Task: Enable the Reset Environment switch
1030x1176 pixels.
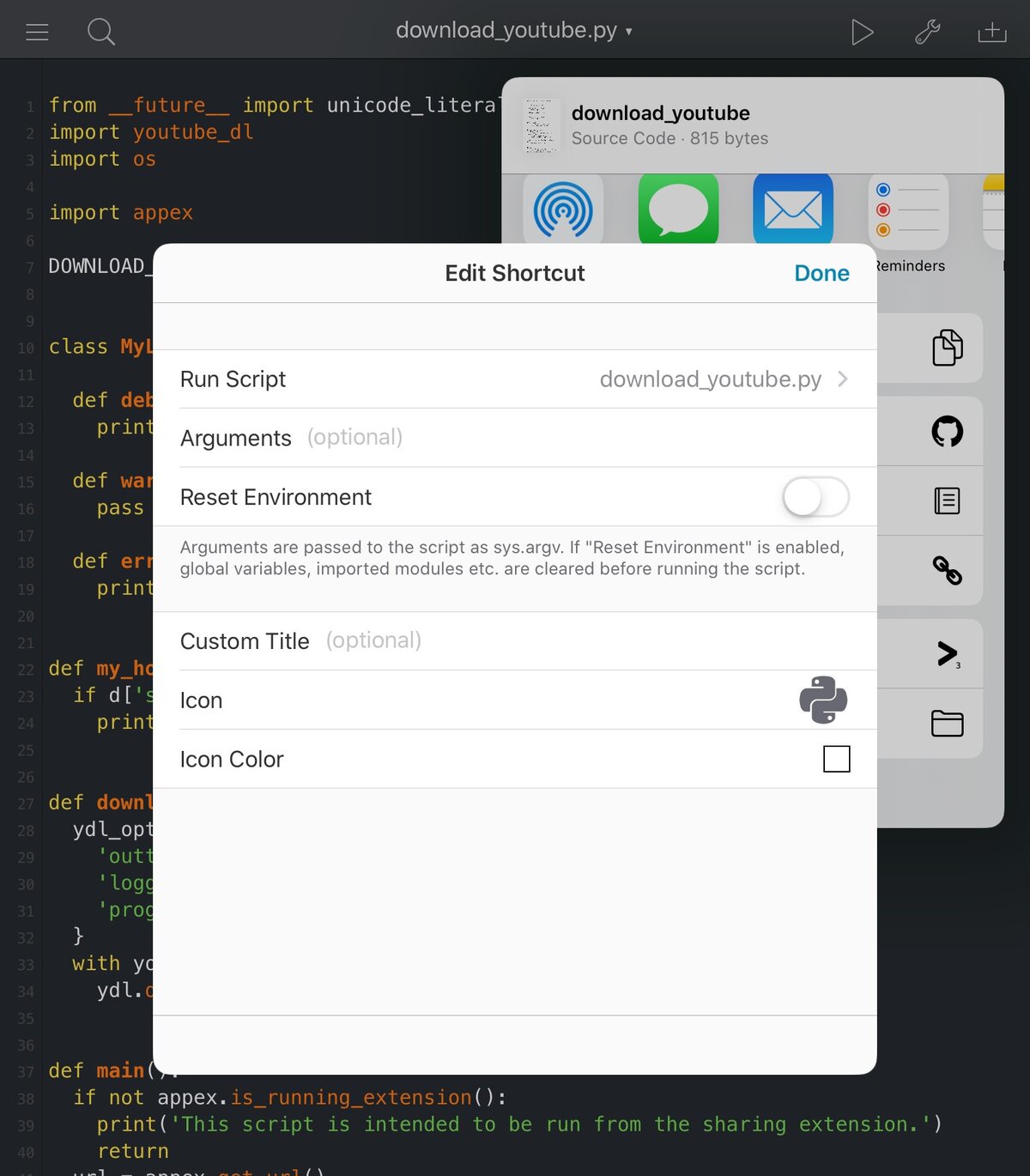Action: [x=815, y=497]
